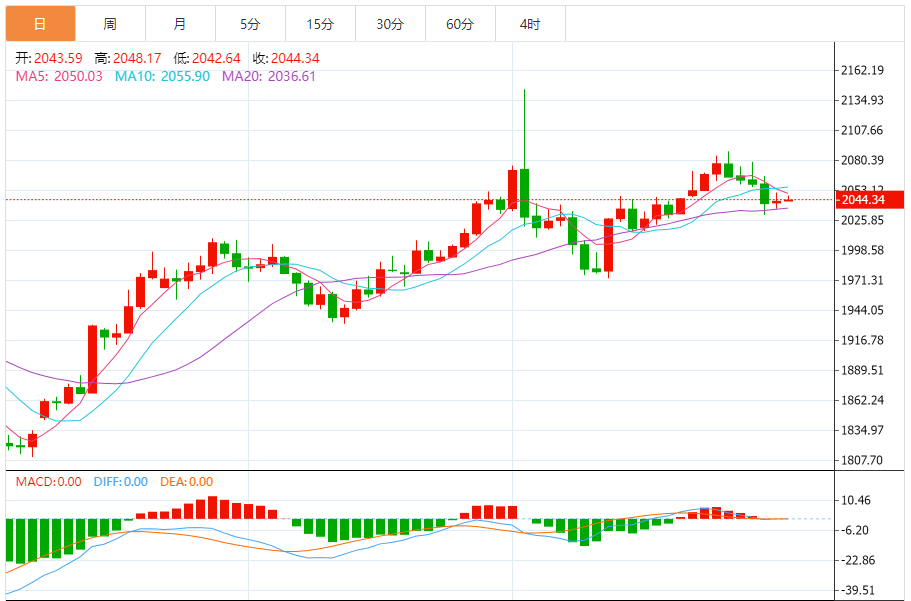The height and width of the screenshot is (601, 911).
Task: Click the 开 opening price value
Action: pos(58,58)
